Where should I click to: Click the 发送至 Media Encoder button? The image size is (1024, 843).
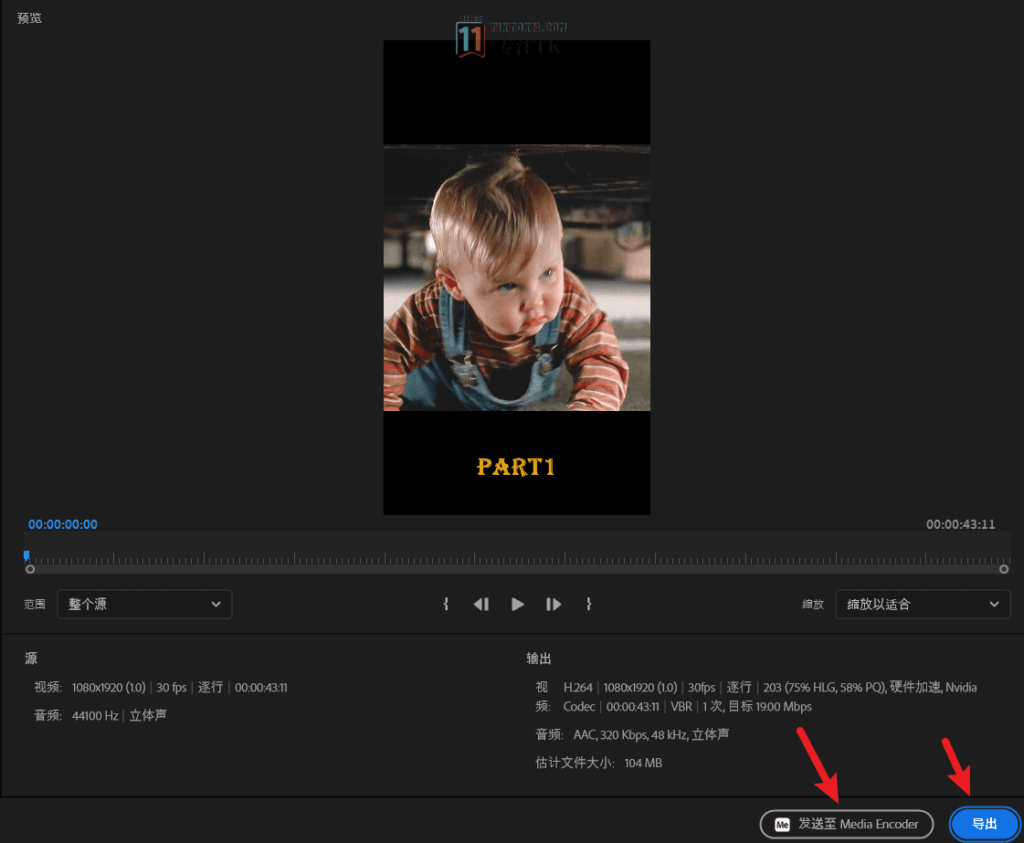point(846,824)
